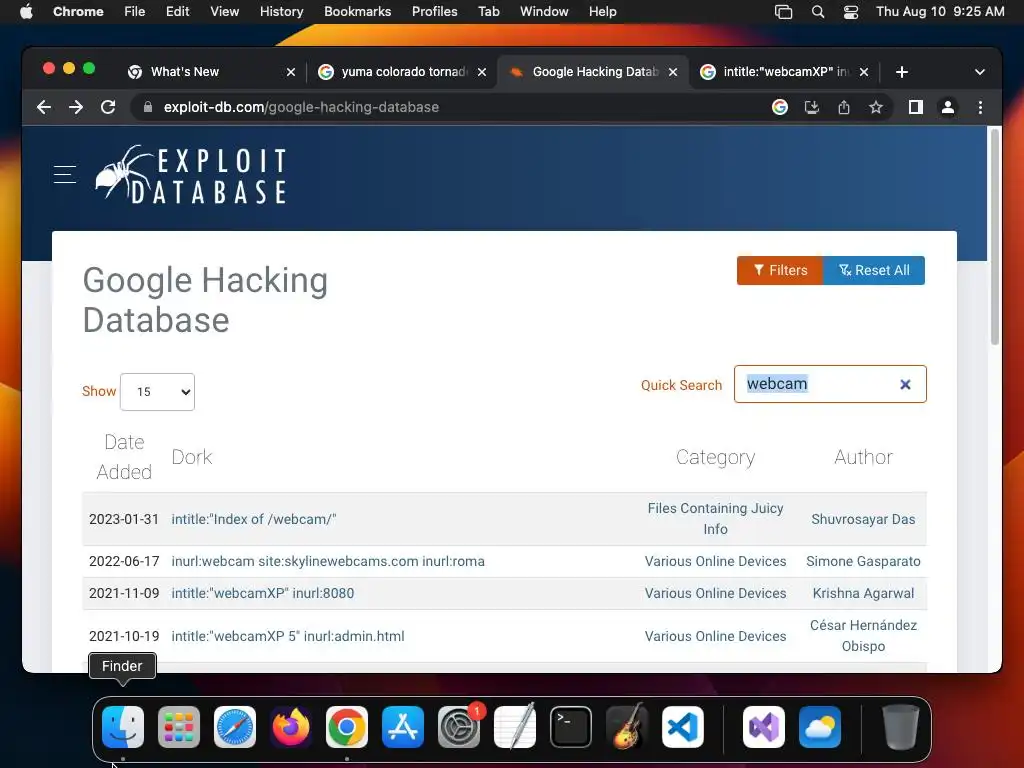Screen dimensions: 1024x768
Task: Sort by the Date Added column
Action: [x=124, y=457]
